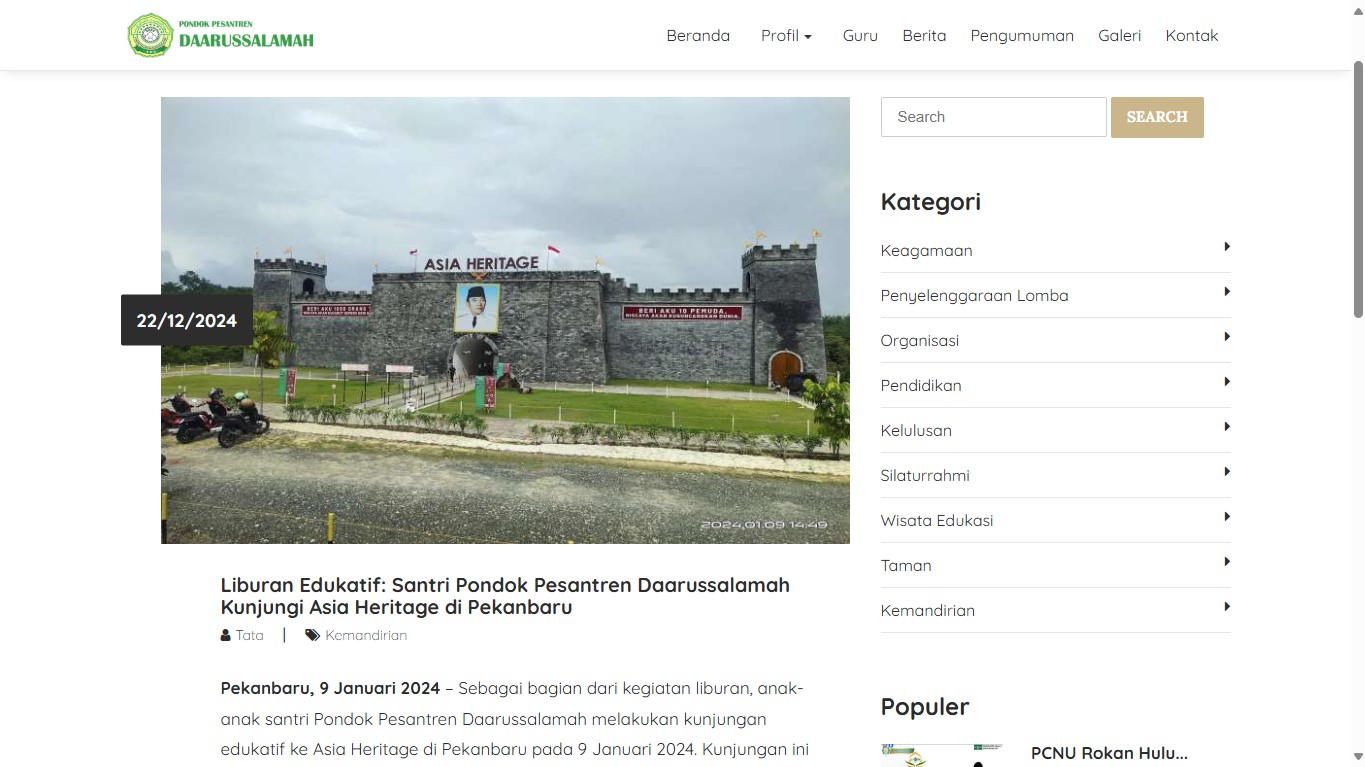Click the Kemandirian tag link

(x=365, y=634)
